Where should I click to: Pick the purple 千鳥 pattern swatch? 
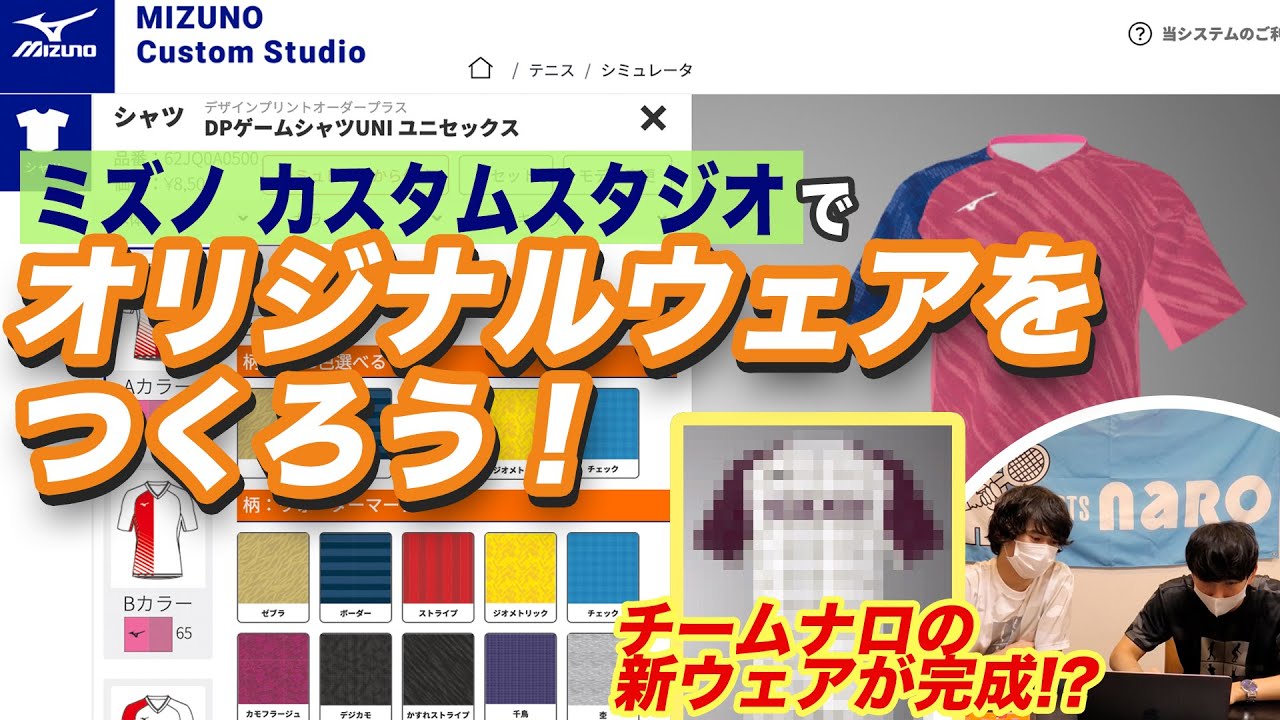tap(520, 676)
